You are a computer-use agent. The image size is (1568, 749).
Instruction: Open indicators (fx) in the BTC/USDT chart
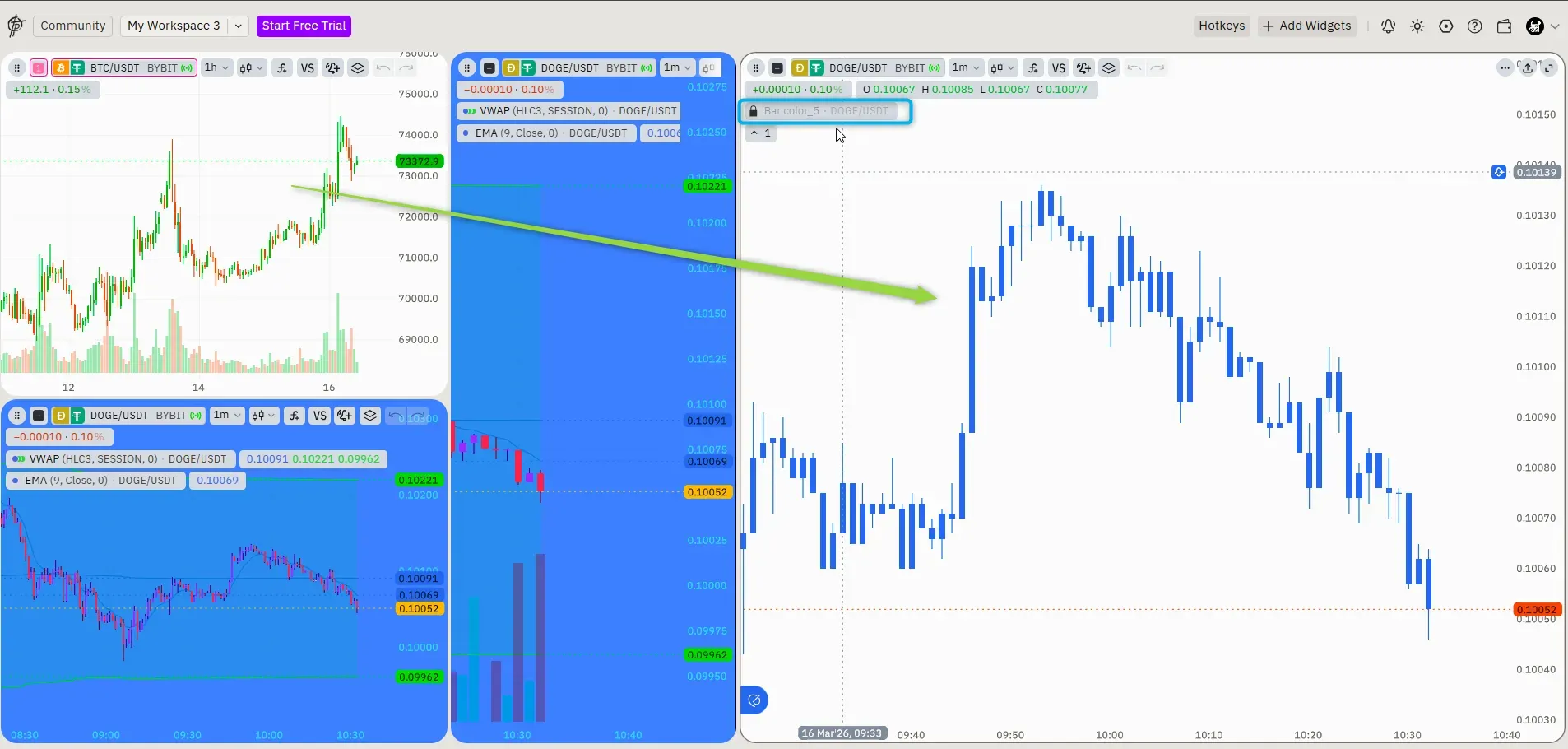(282, 68)
